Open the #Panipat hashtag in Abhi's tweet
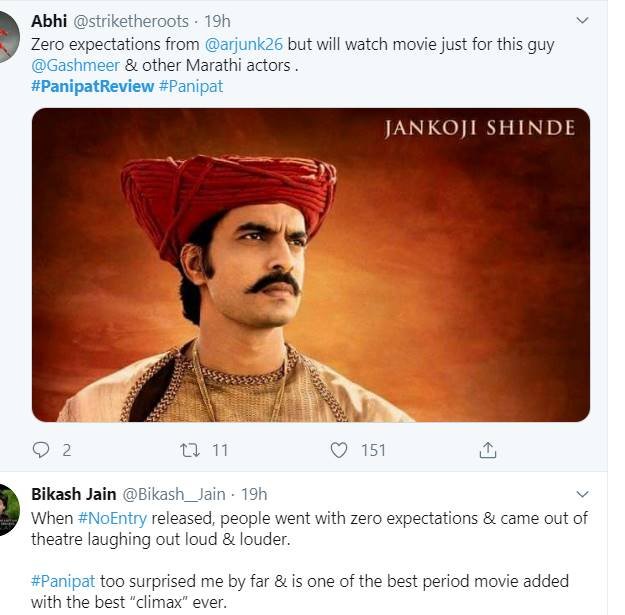Screen dimensions: 625x615 point(191,86)
